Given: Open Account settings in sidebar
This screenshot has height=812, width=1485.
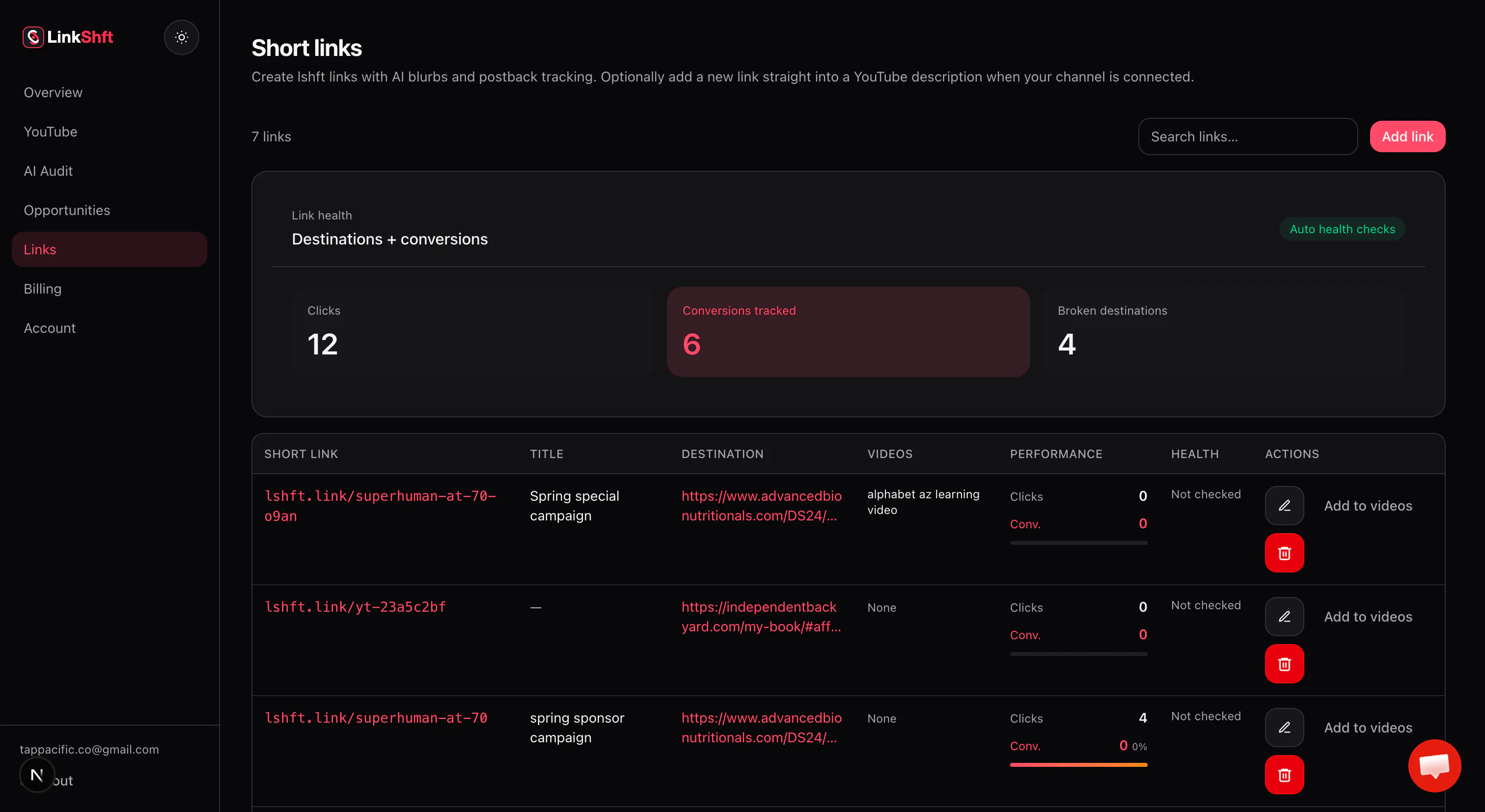Looking at the screenshot, I should click(50, 327).
